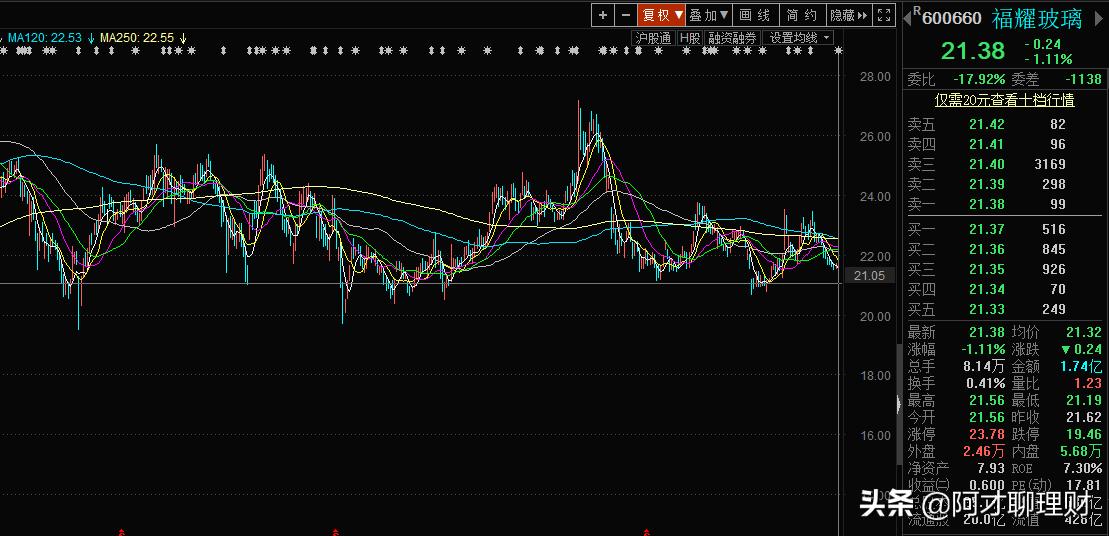Toggle the 简约 simplified view mode
The width and height of the screenshot is (1109, 536).
[802, 15]
